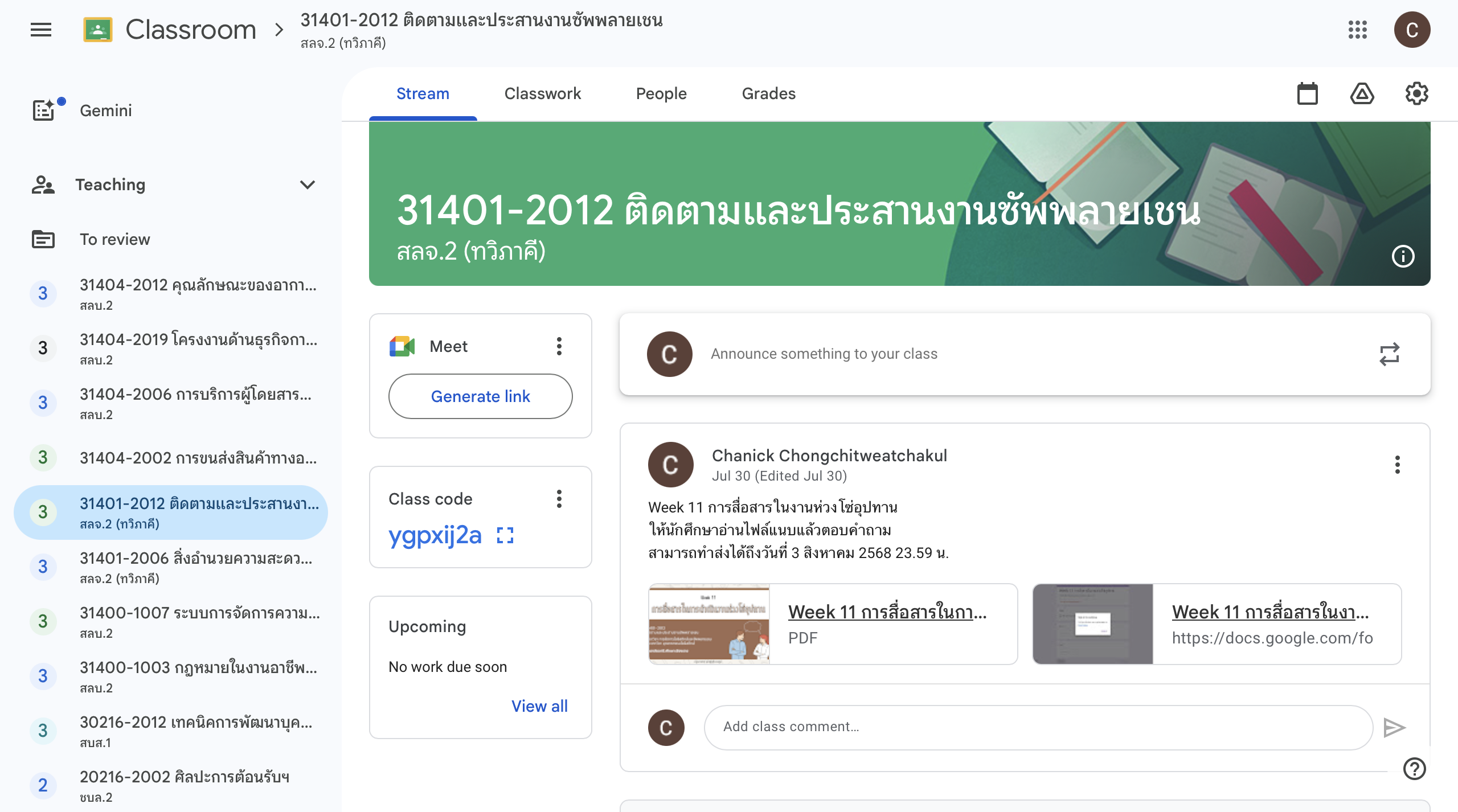Click View all upcoming work

(539, 706)
